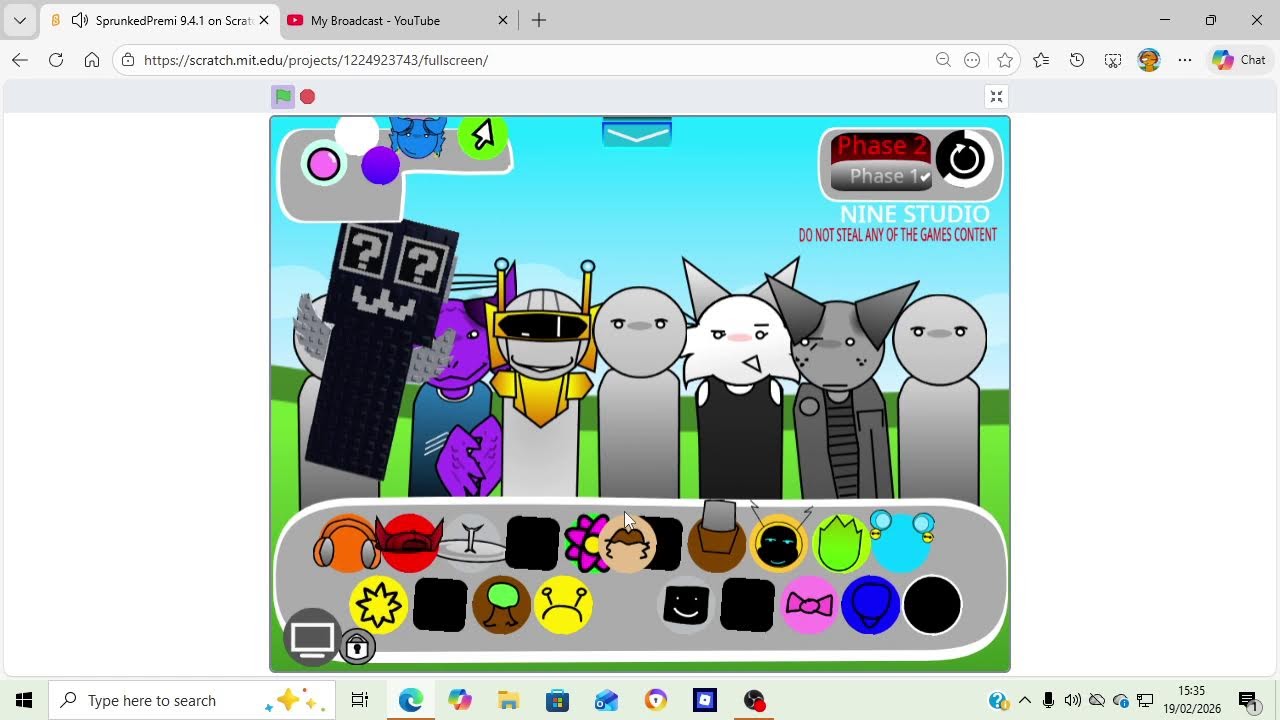Toggle the padlock lock button

point(357,647)
